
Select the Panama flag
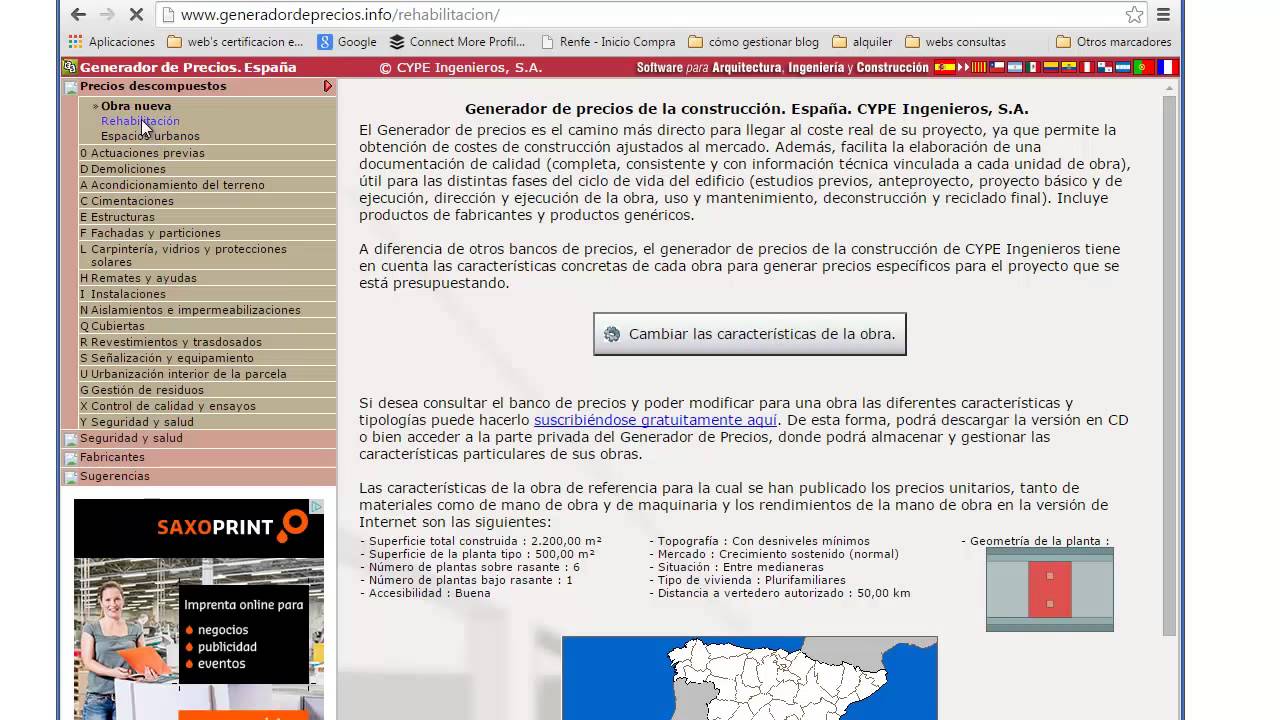click(1105, 68)
